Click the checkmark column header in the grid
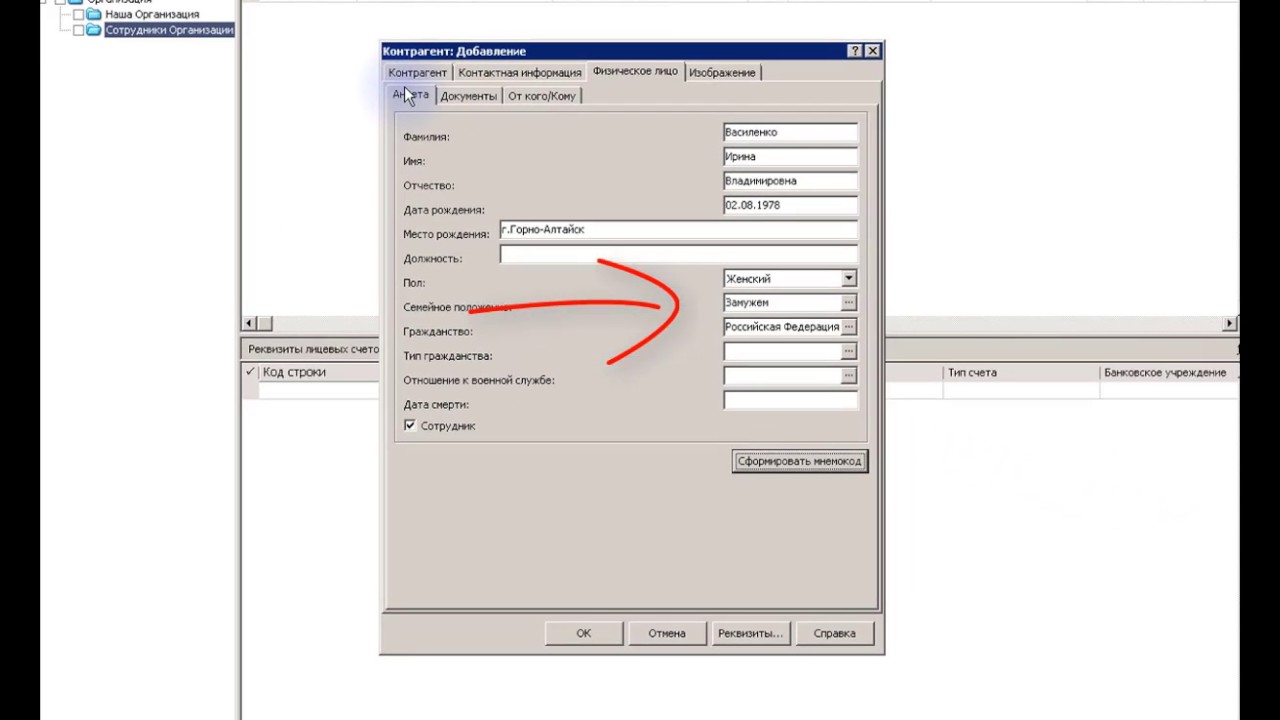Screen dimensions: 1280x720 click(x=250, y=372)
